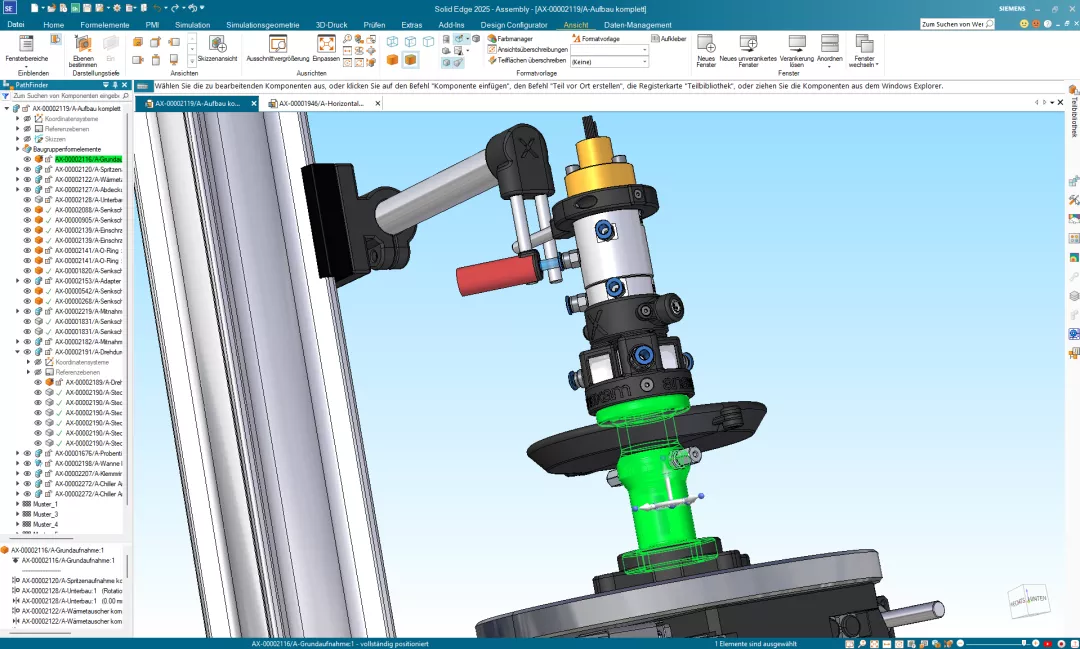Expand AX-00002219/A-Mitnahme node
This screenshot has height=649, width=1080.
18,311
